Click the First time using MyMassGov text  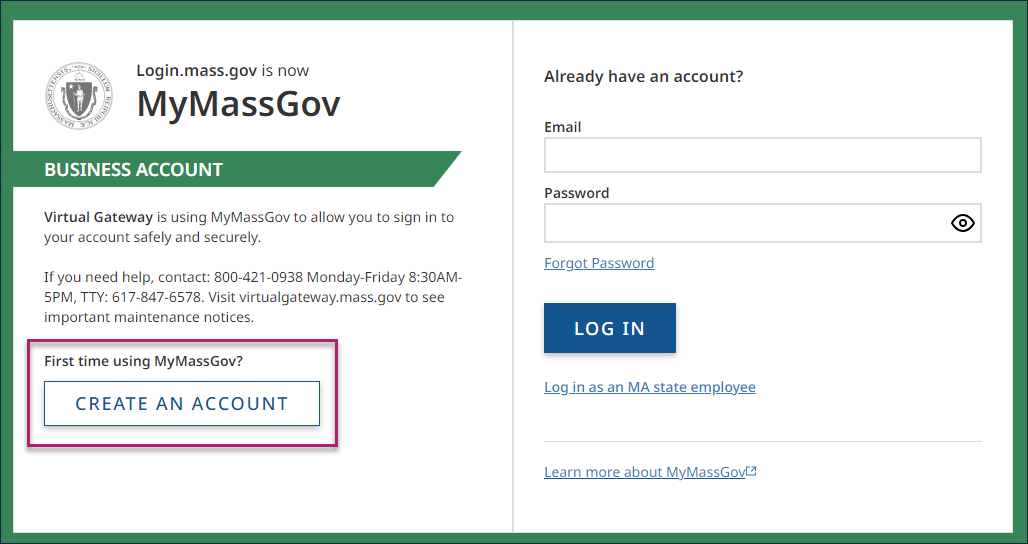(143, 361)
